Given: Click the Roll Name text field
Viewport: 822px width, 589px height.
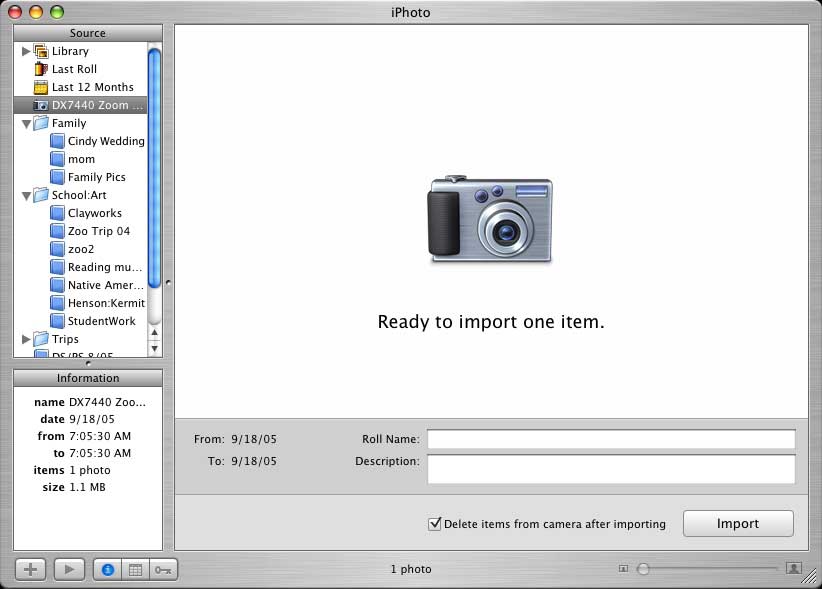Looking at the screenshot, I should point(610,439).
